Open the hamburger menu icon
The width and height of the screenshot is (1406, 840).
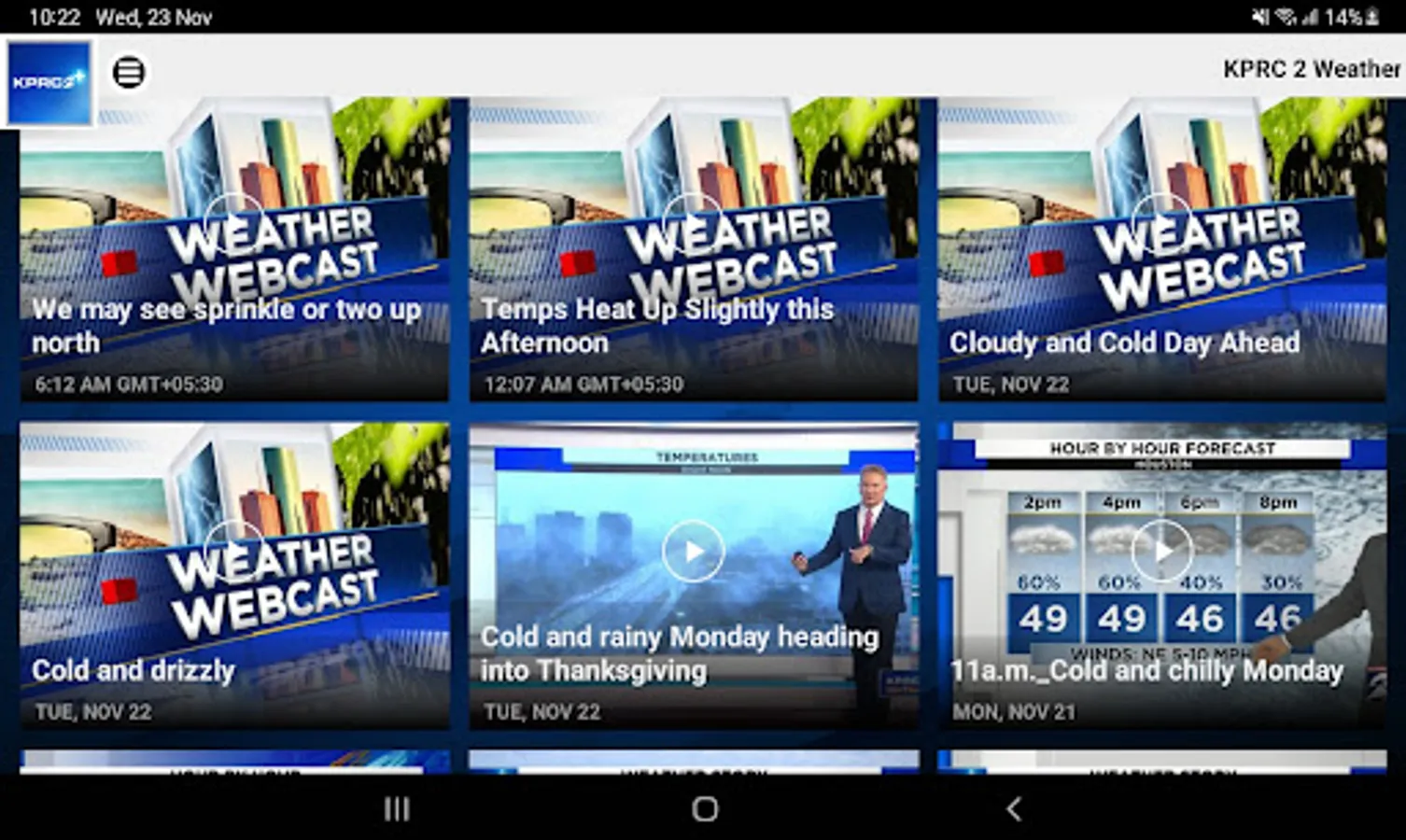pos(129,72)
